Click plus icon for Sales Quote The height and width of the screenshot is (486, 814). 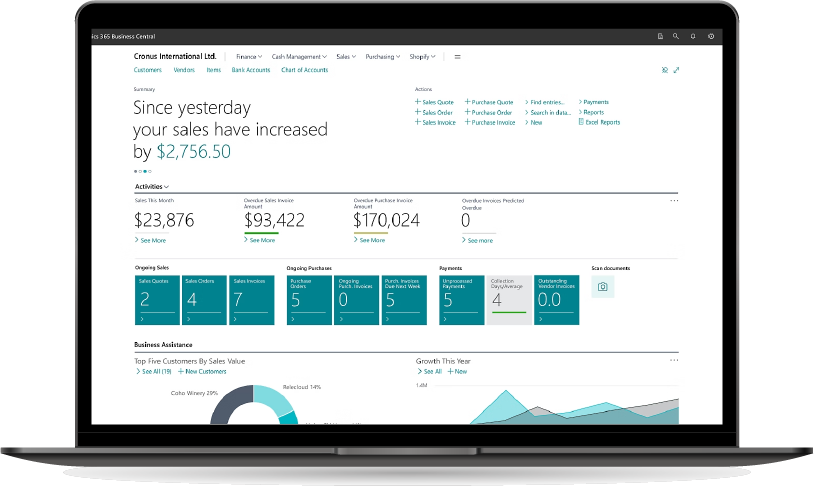click(x=417, y=102)
